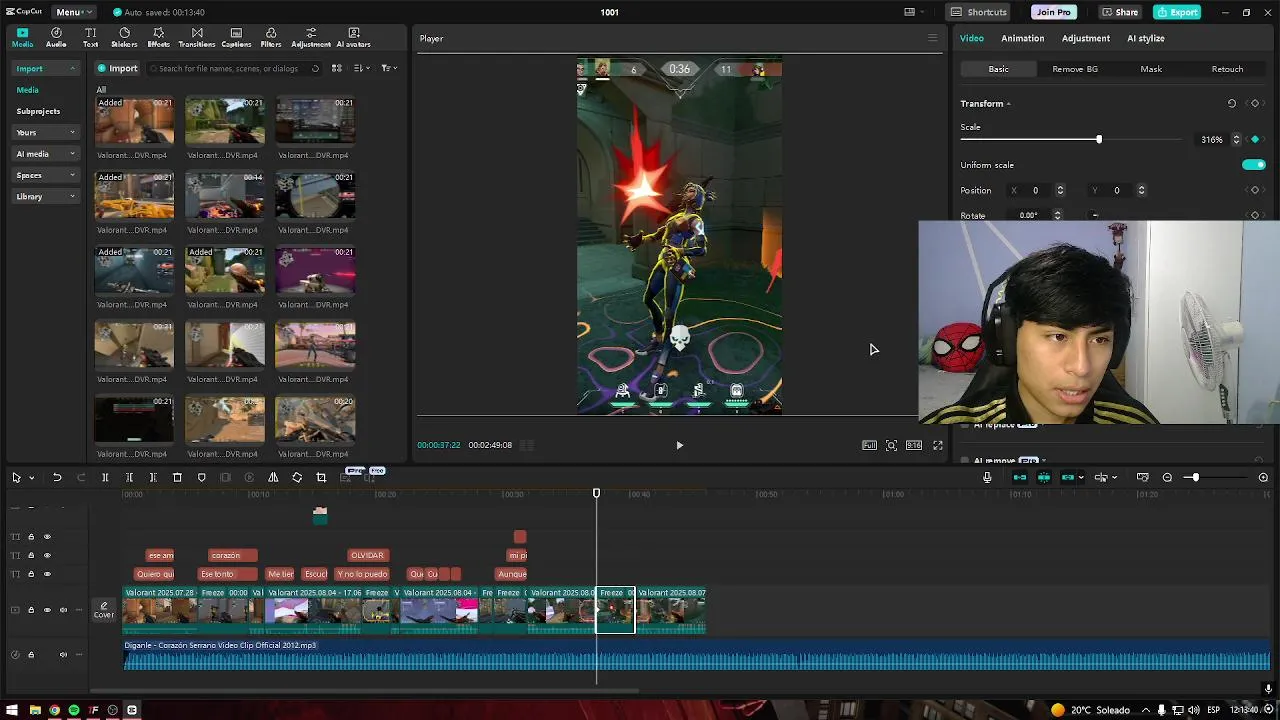Open the Spotify icon in the taskbar
Image resolution: width=1280 pixels, height=720 pixels.
pos(74,710)
